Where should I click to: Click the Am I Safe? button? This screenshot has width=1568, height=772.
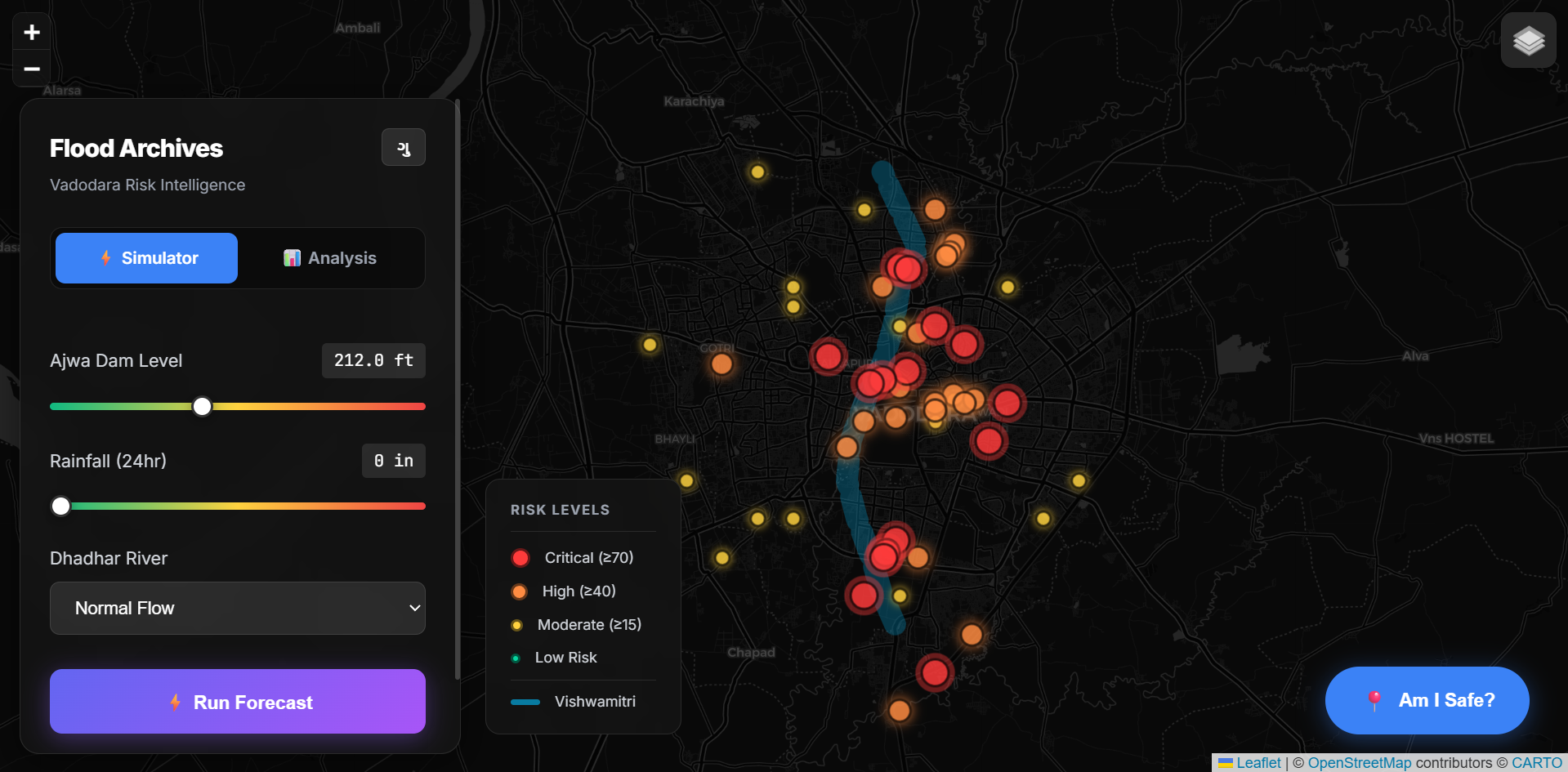1427,700
